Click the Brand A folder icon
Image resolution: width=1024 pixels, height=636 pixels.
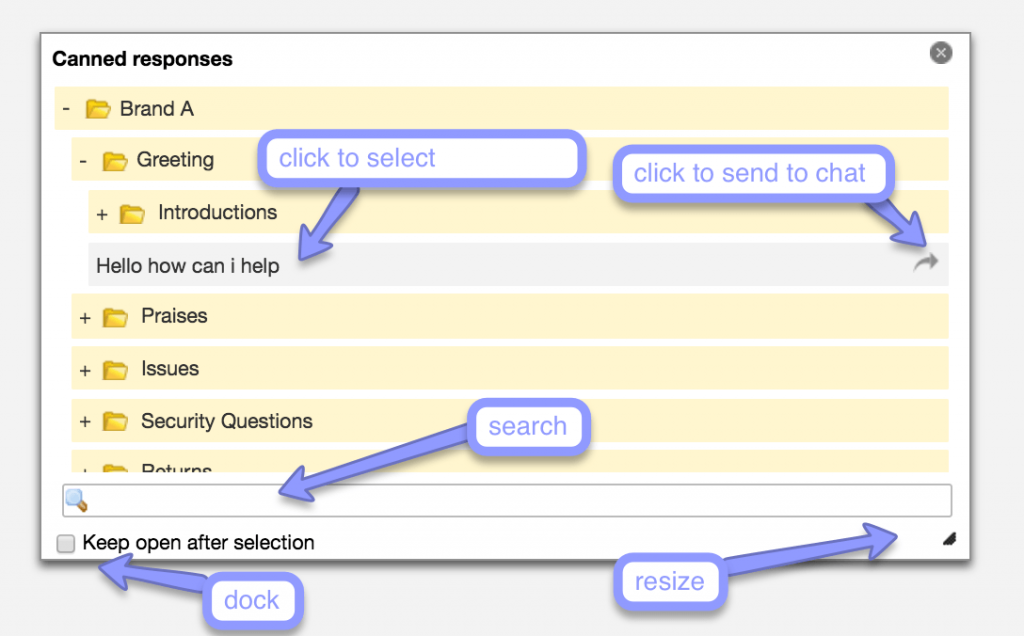[97, 109]
